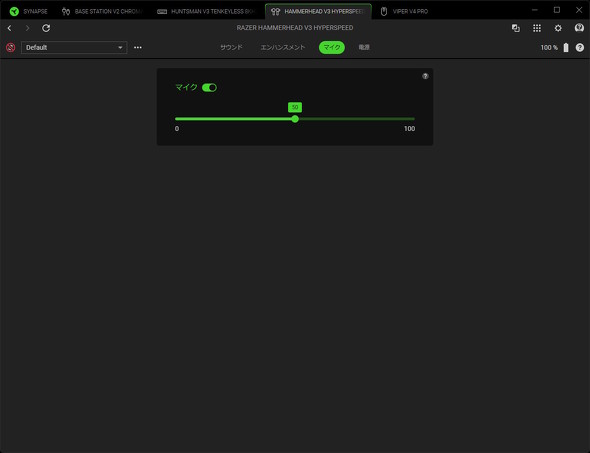Click the red profile indicator icon beside Default

[11, 47]
